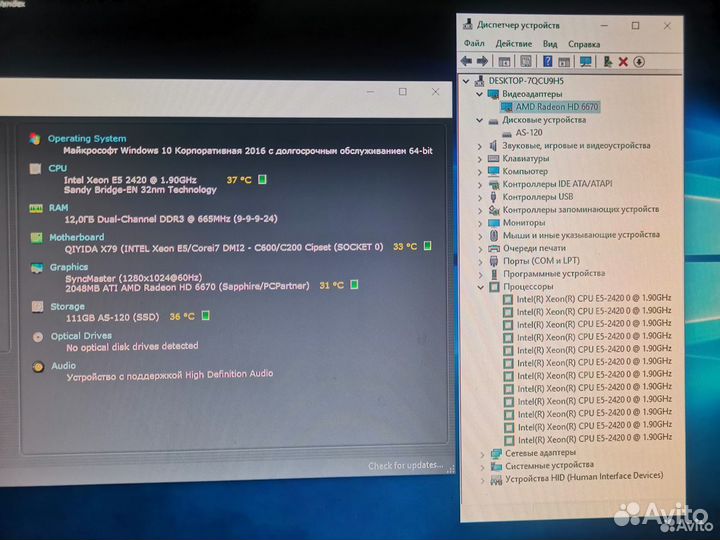
Task: Expand the Контроллеры USB category
Action: pos(480,197)
